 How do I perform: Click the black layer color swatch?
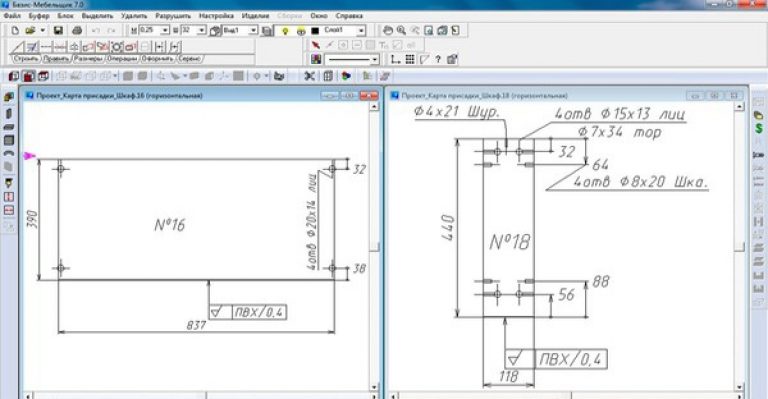pyautogui.click(x=315, y=30)
